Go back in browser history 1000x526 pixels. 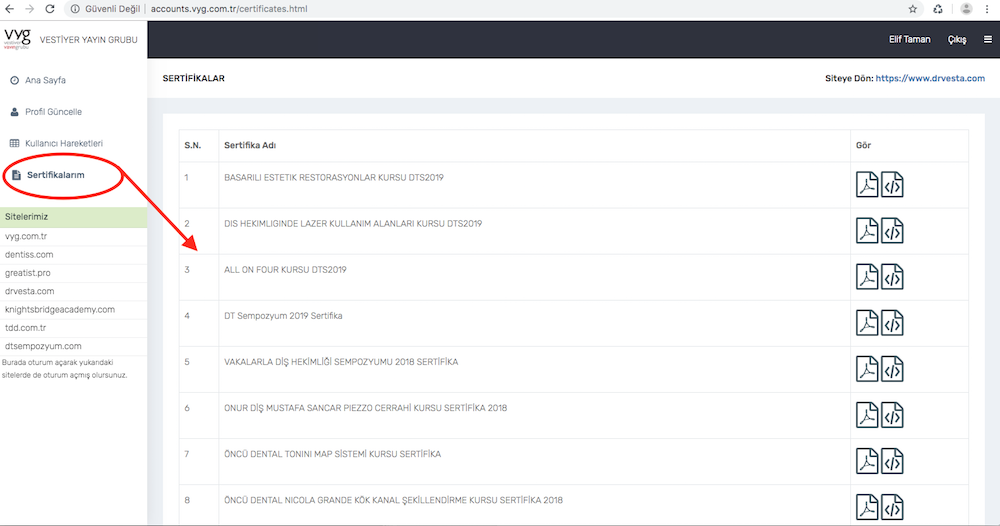point(10,9)
